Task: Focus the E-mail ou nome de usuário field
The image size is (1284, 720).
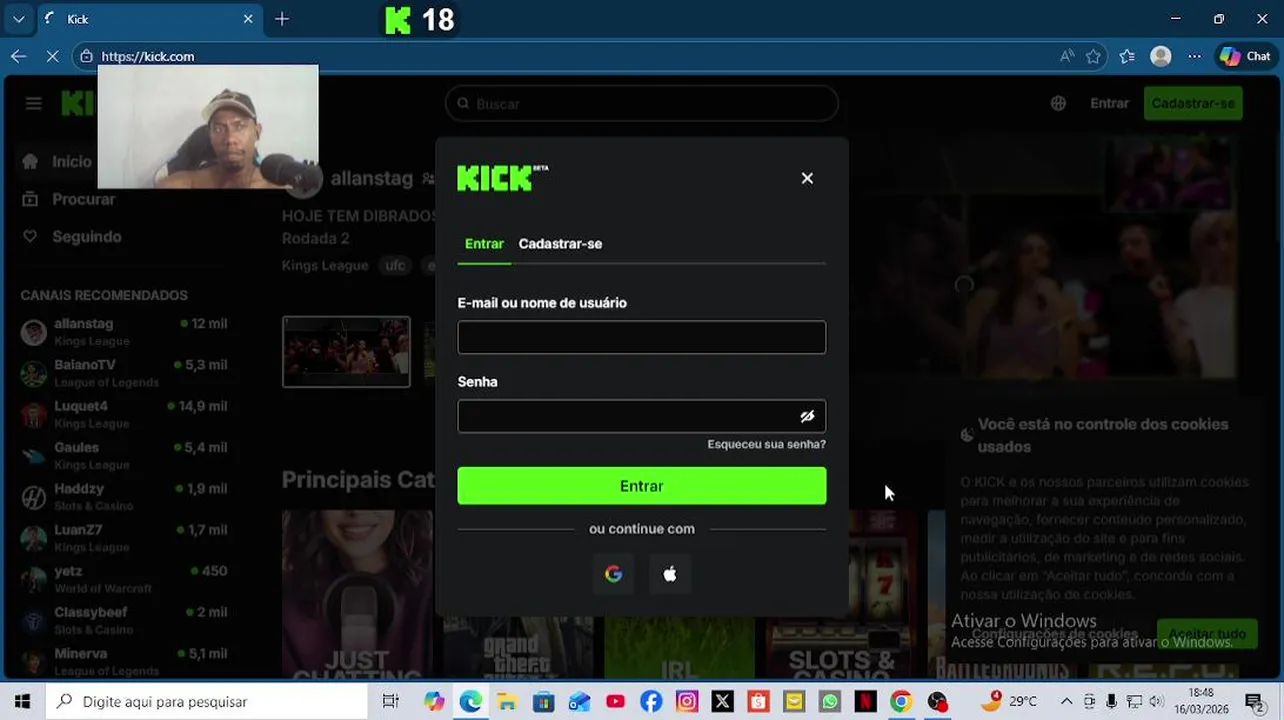Action: click(641, 337)
